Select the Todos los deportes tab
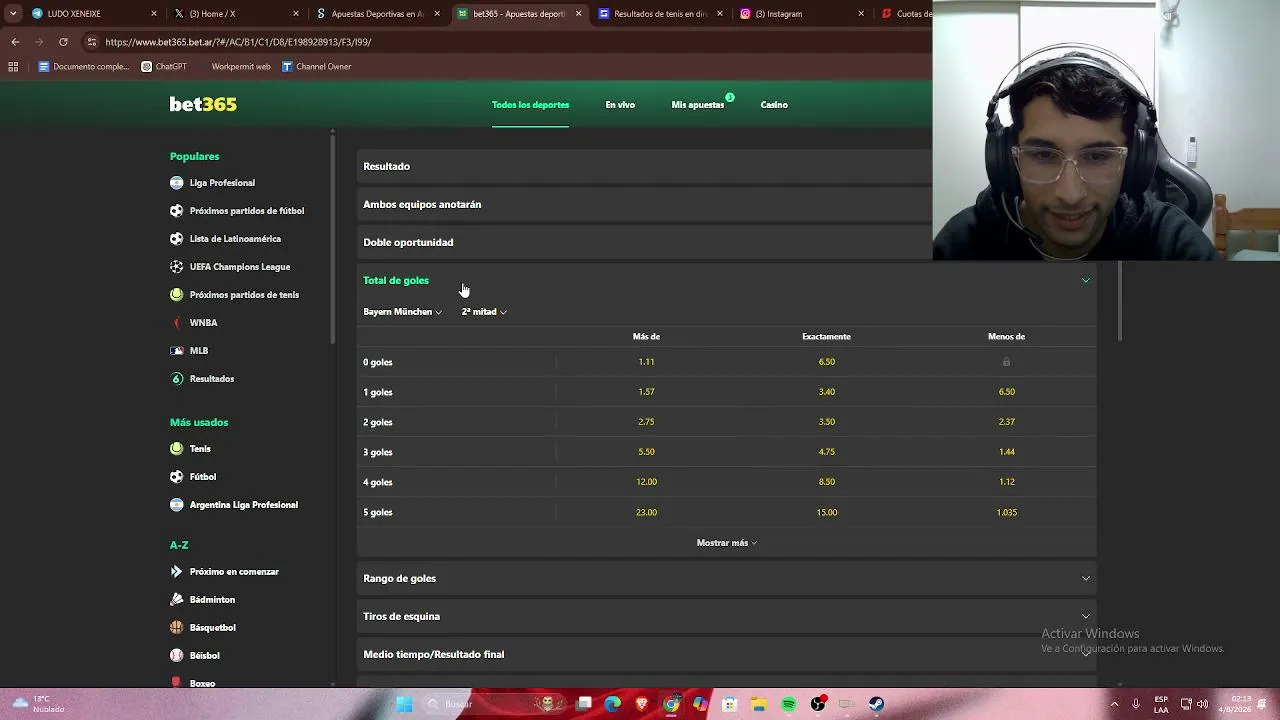Screen dimensions: 1280x720 coord(530,105)
